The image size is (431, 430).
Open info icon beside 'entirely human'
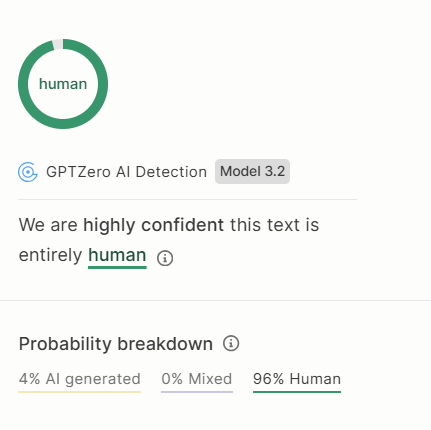[x=165, y=258]
